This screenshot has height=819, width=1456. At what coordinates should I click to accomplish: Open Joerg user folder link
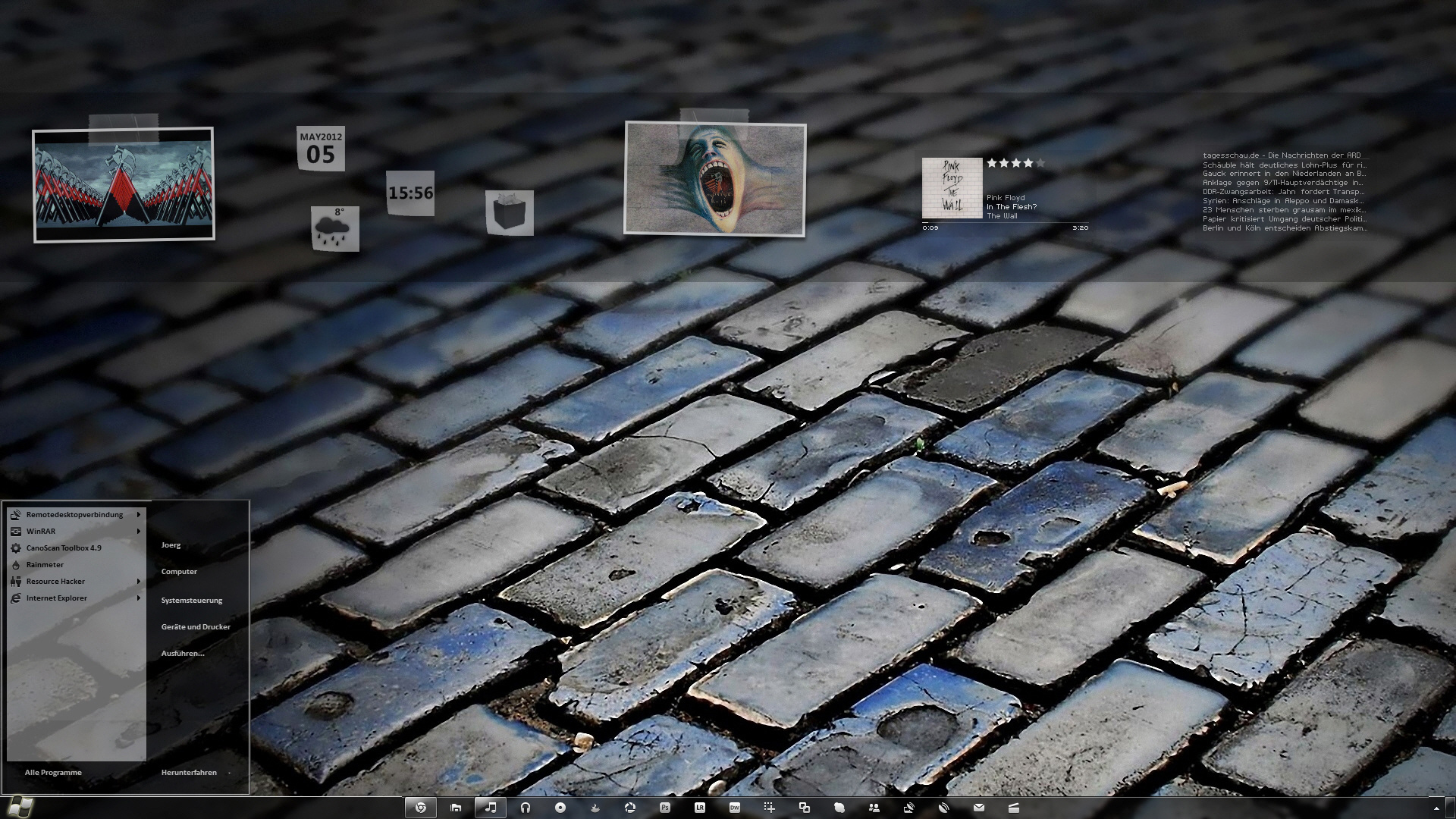click(171, 545)
